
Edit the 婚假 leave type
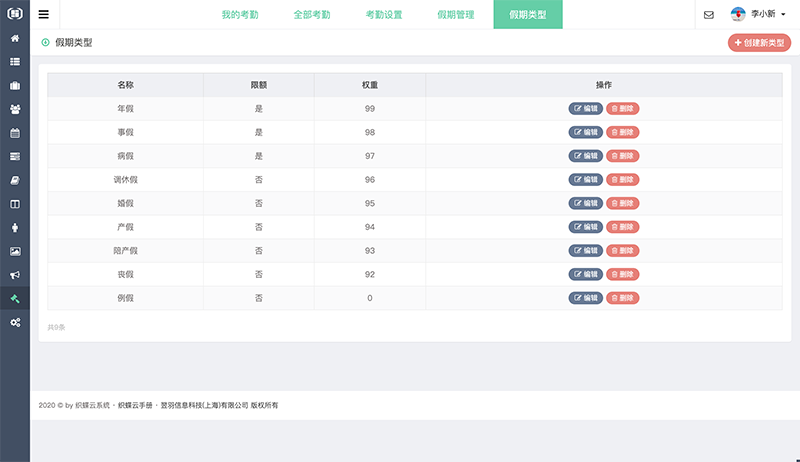pyautogui.click(x=586, y=203)
